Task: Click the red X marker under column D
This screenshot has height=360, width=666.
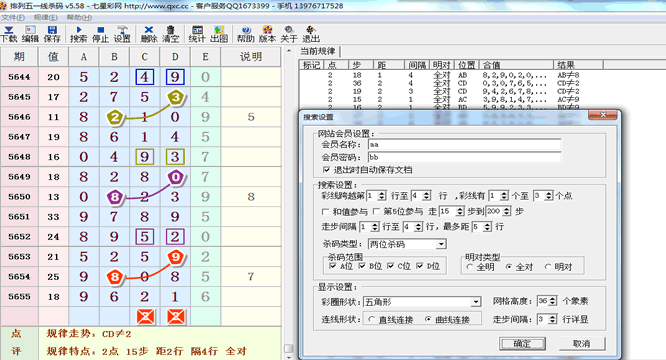Action: 176,317
